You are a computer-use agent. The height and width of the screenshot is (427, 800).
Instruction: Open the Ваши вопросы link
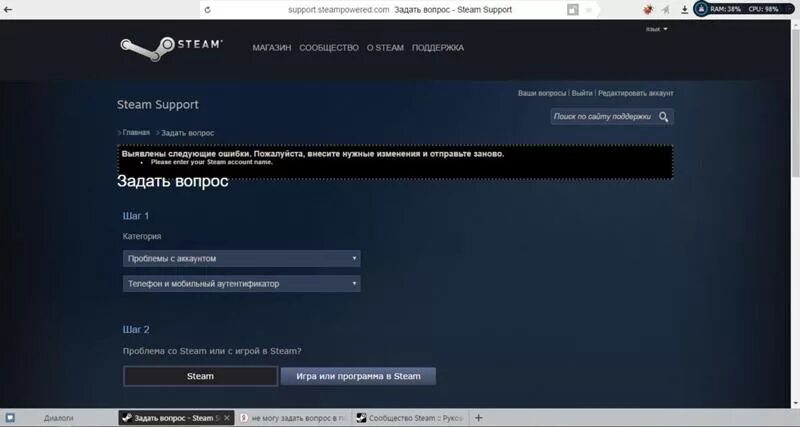(542, 93)
